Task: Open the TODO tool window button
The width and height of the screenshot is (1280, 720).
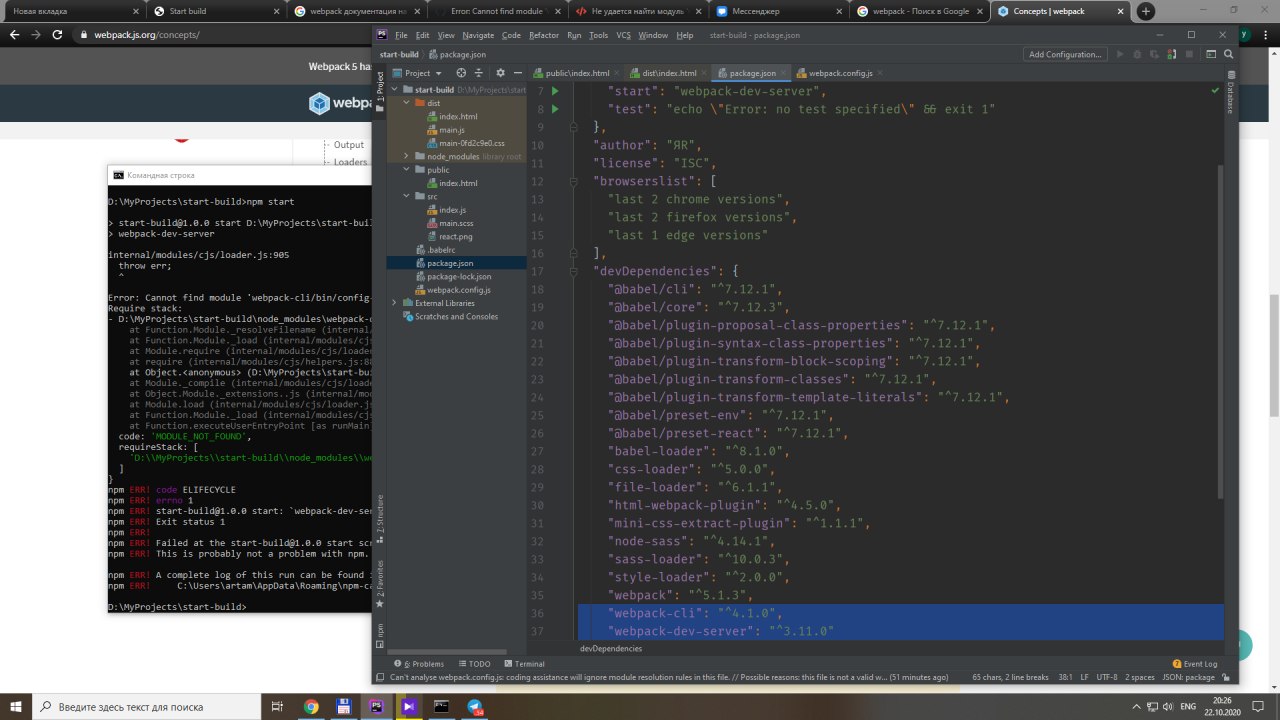Action: click(474, 664)
